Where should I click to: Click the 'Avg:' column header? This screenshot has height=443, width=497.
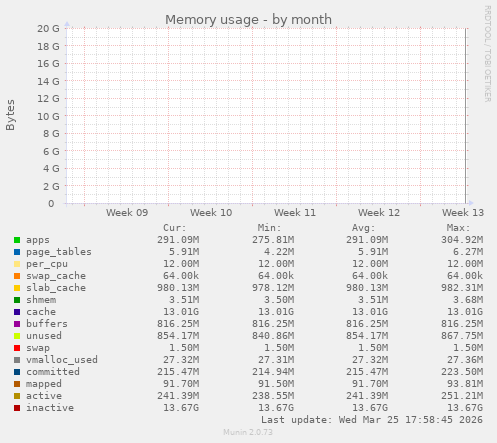pyautogui.click(x=364, y=228)
